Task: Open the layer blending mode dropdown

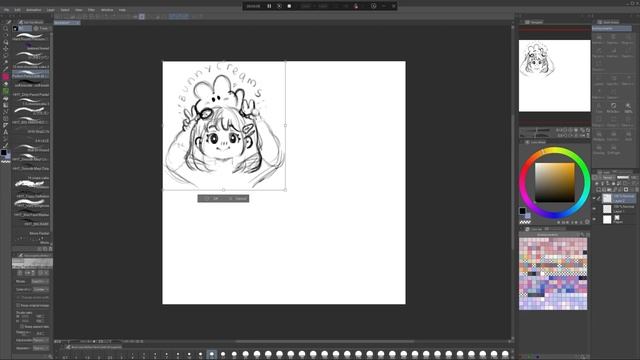Action: (x=607, y=178)
